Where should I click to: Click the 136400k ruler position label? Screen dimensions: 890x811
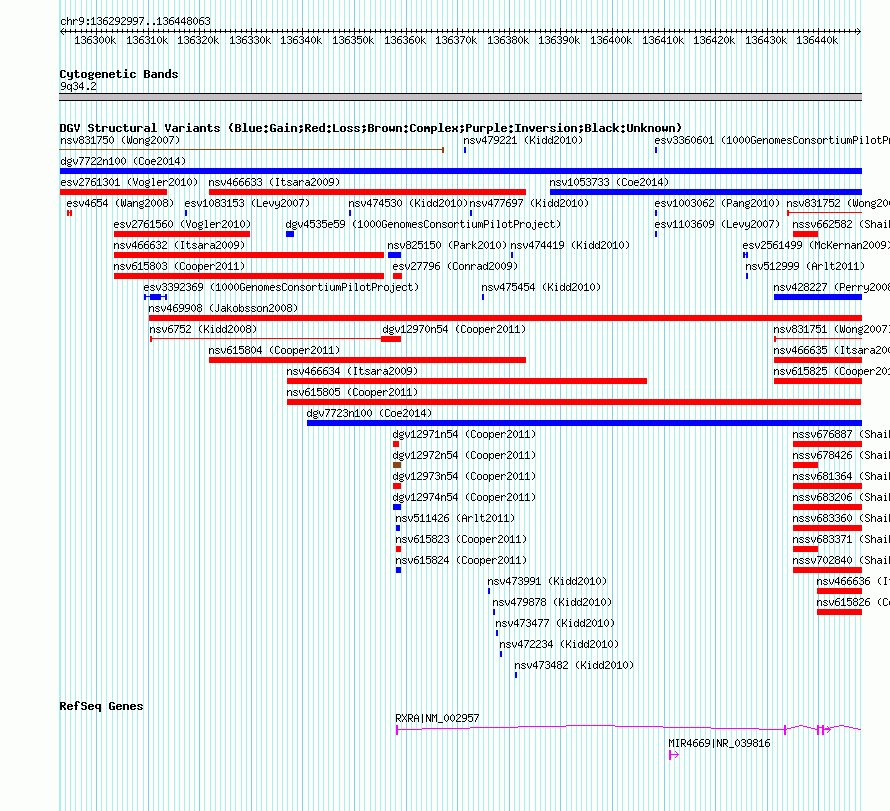tap(611, 40)
